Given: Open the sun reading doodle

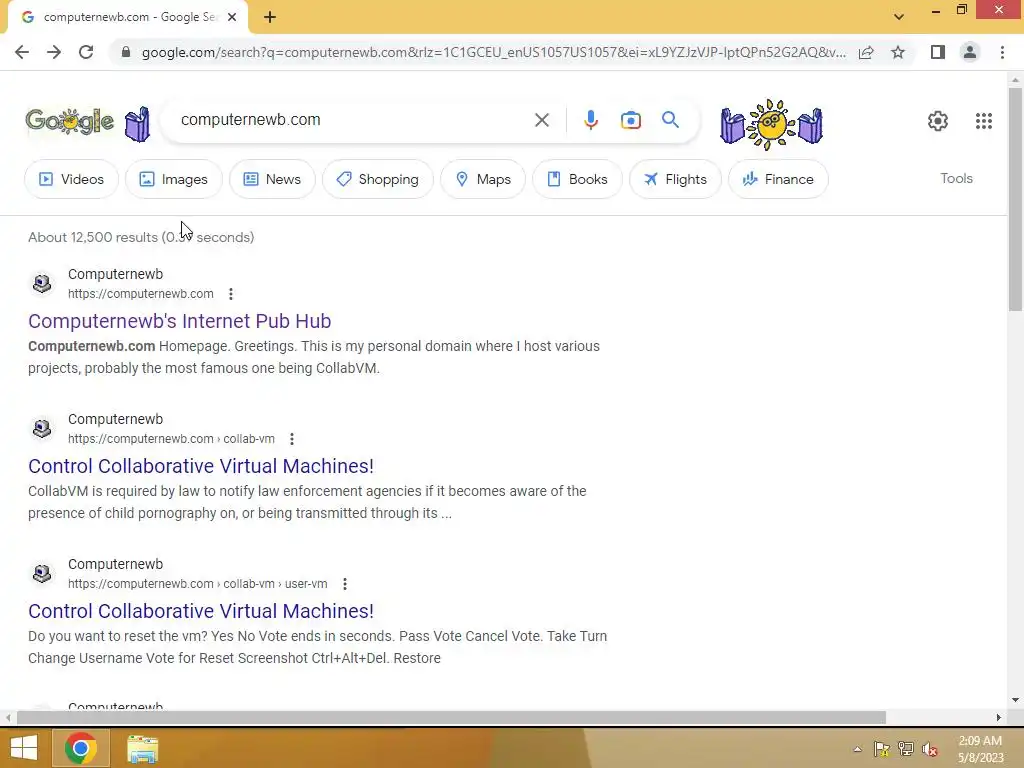Looking at the screenshot, I should 771,124.
